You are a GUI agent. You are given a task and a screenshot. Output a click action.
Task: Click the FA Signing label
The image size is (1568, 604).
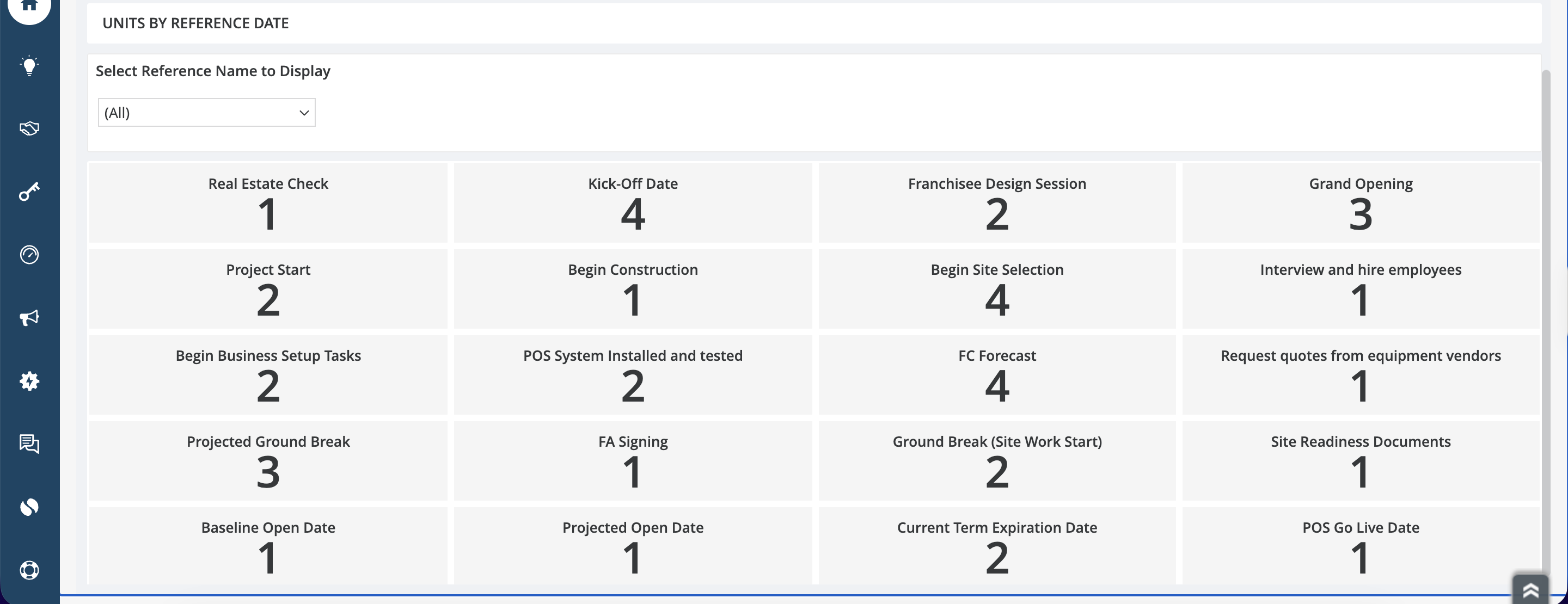633,441
